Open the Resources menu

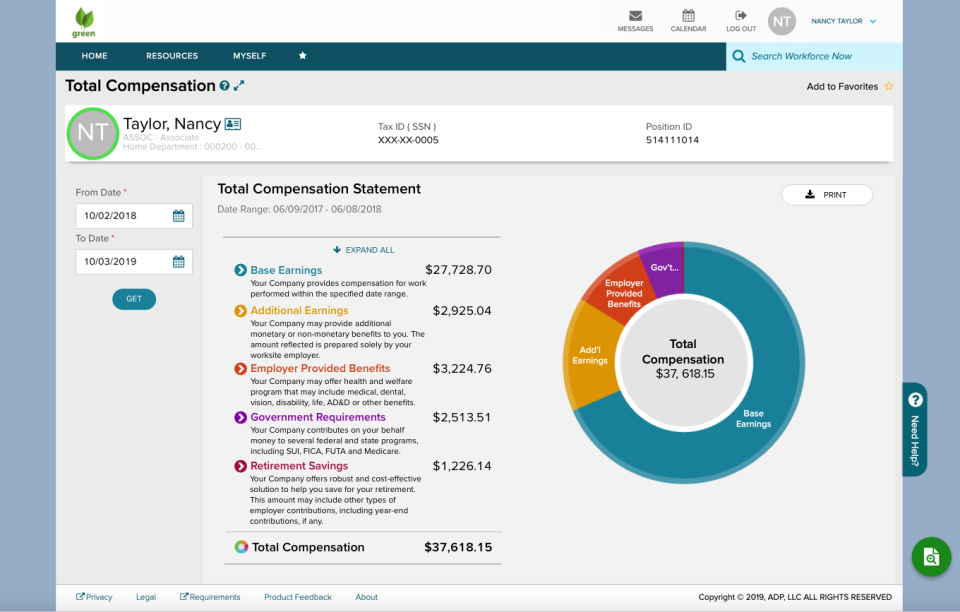click(172, 56)
